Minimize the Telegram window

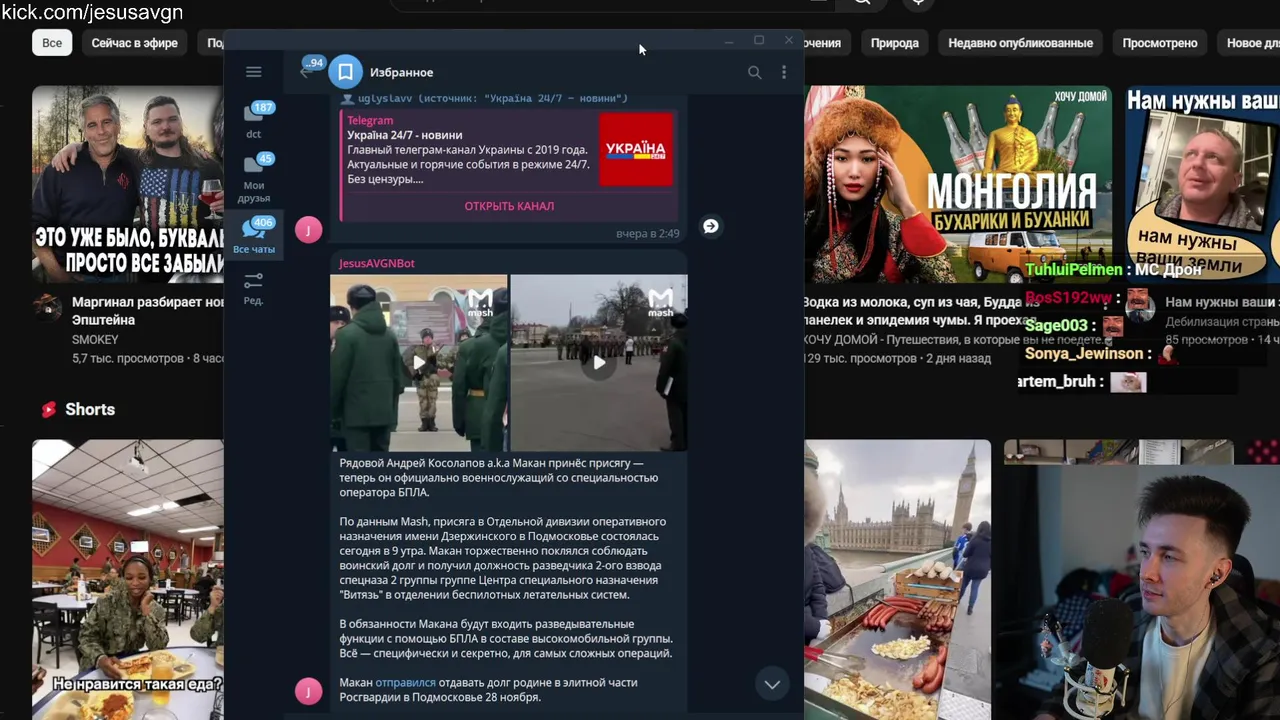pyautogui.click(x=729, y=40)
